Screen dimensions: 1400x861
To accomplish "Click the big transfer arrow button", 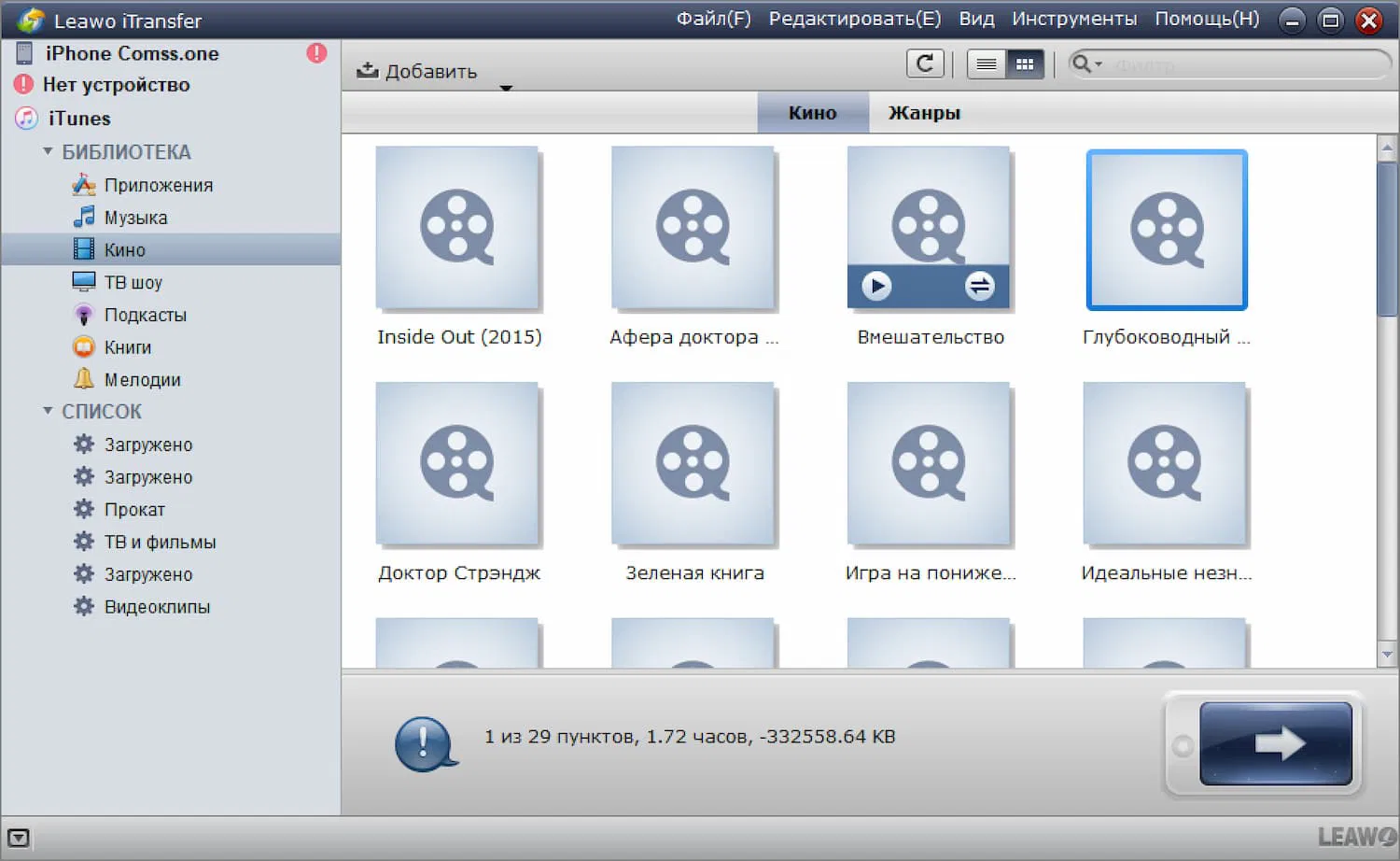I will 1275,743.
